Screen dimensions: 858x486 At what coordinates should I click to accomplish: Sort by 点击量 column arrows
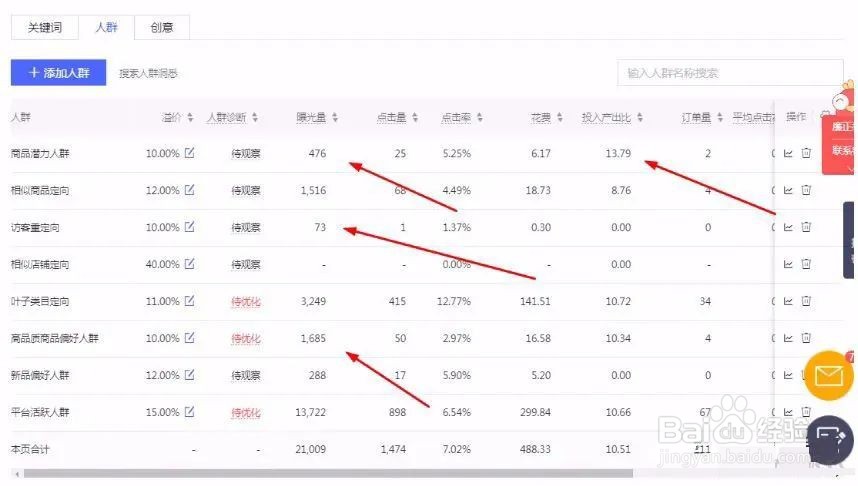[x=415, y=117]
